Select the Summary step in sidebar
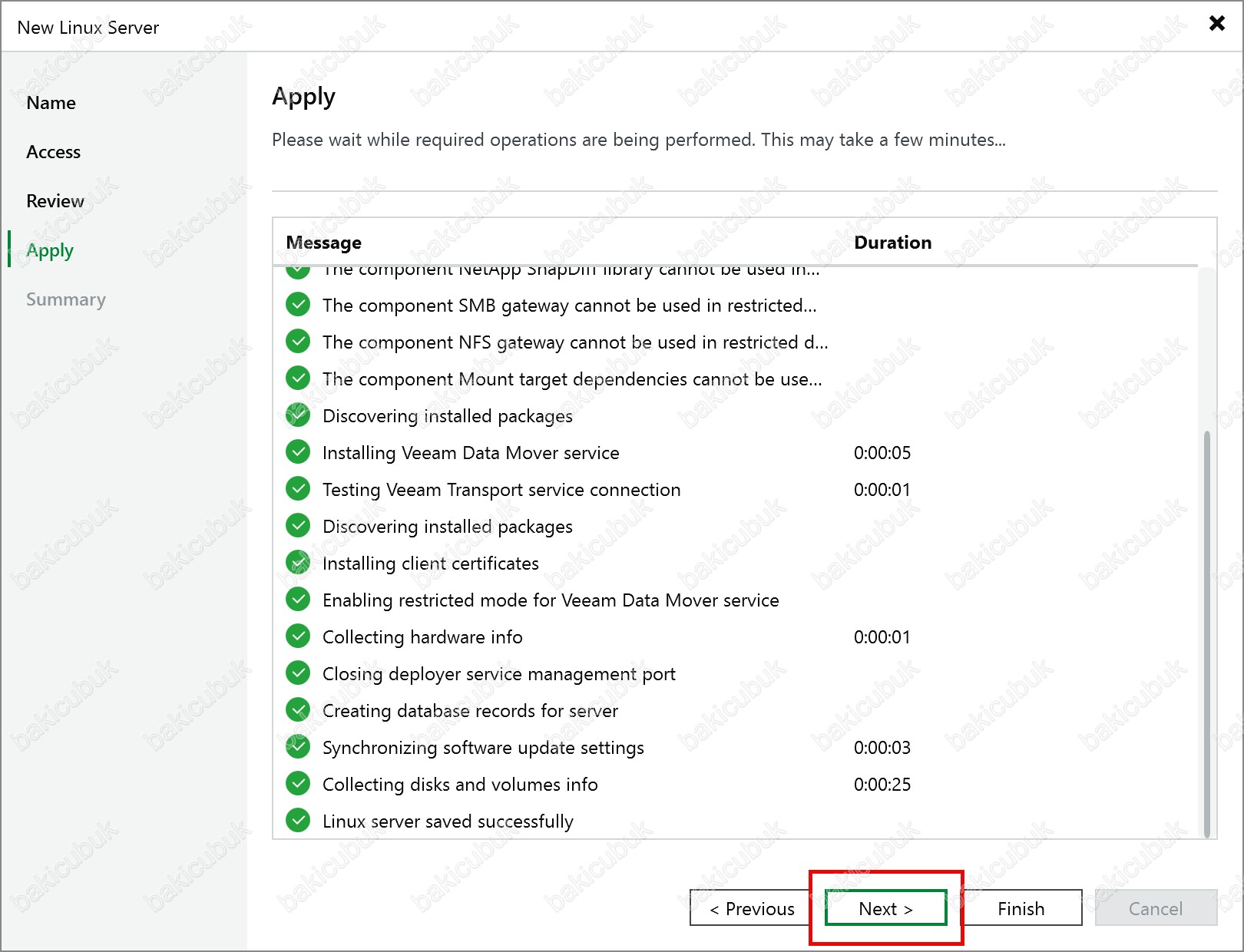 (x=65, y=299)
